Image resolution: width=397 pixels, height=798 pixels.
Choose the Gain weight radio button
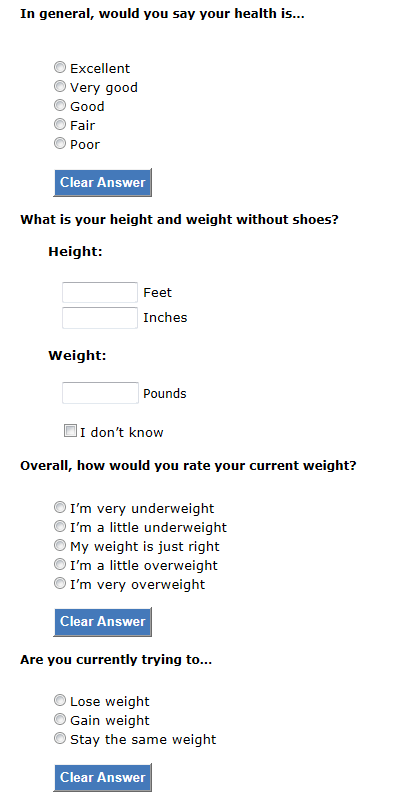pyautogui.click(x=60, y=720)
